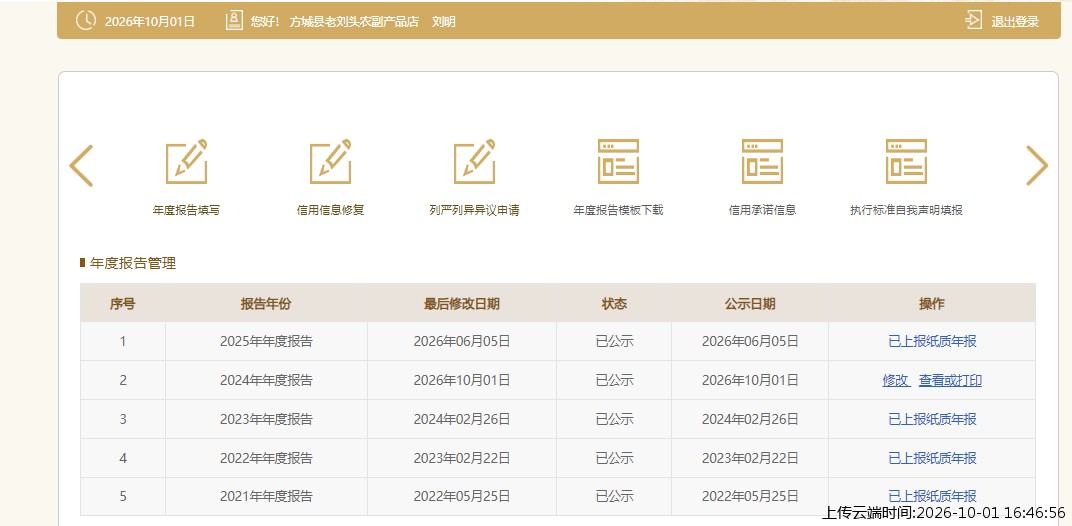
Task: Open the 执行标准自我声明填报 icon
Action: click(x=907, y=161)
